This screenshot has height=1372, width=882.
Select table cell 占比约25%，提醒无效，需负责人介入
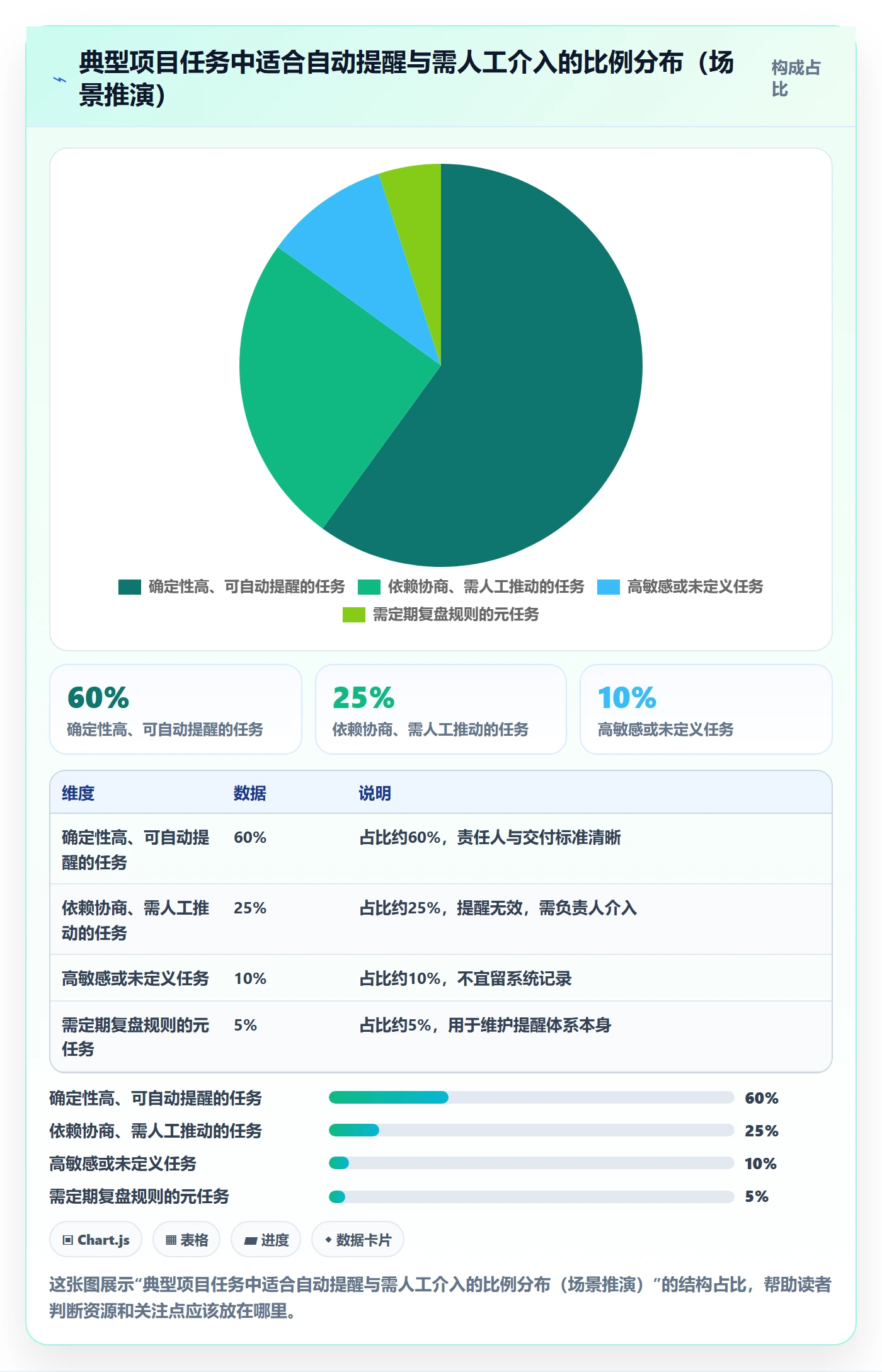pos(498,908)
